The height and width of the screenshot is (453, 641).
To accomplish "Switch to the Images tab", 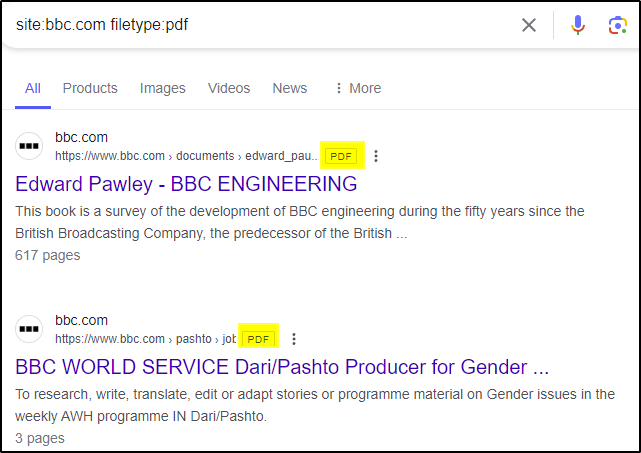I will point(163,88).
